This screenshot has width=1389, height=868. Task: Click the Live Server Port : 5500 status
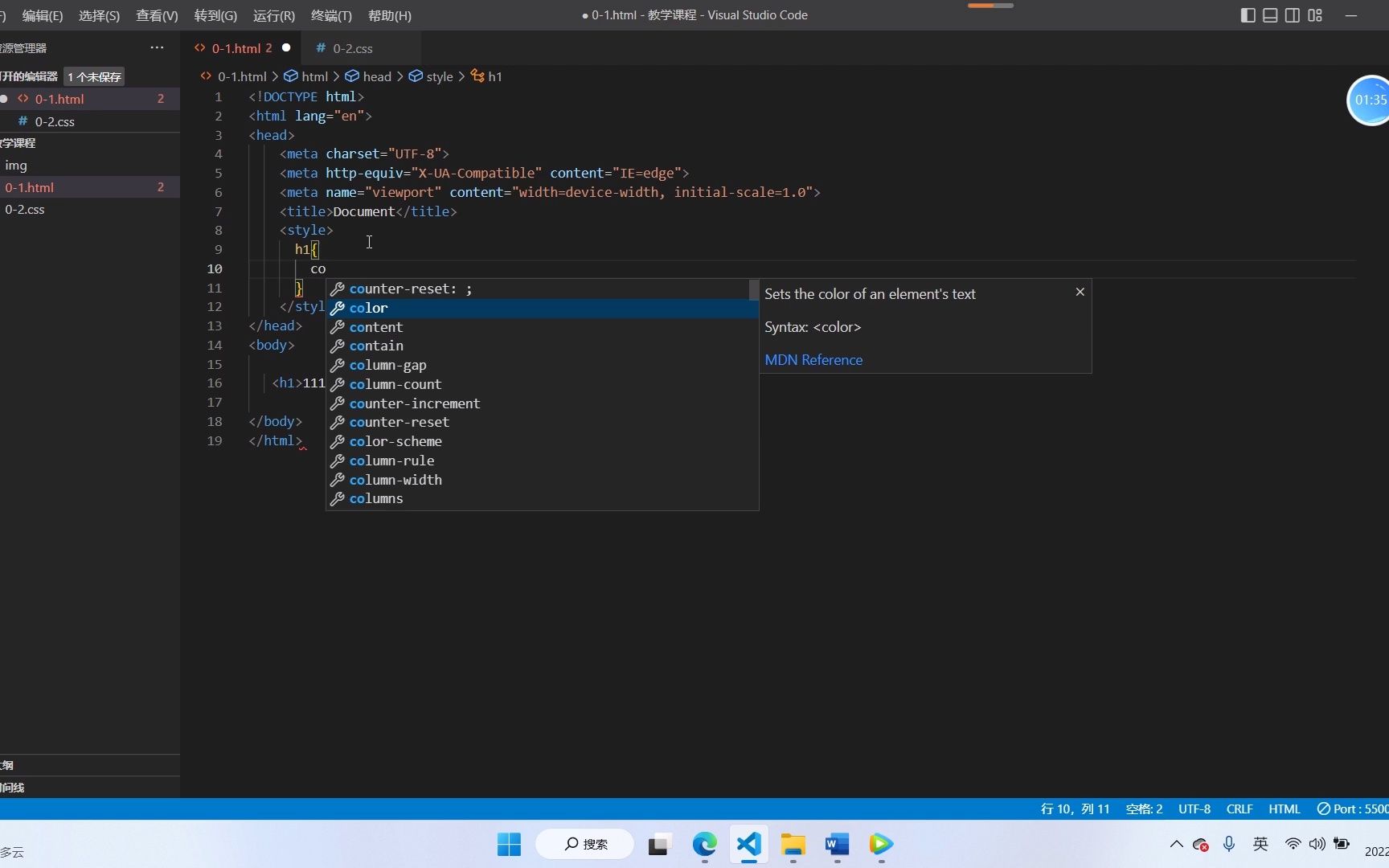[x=1352, y=809]
